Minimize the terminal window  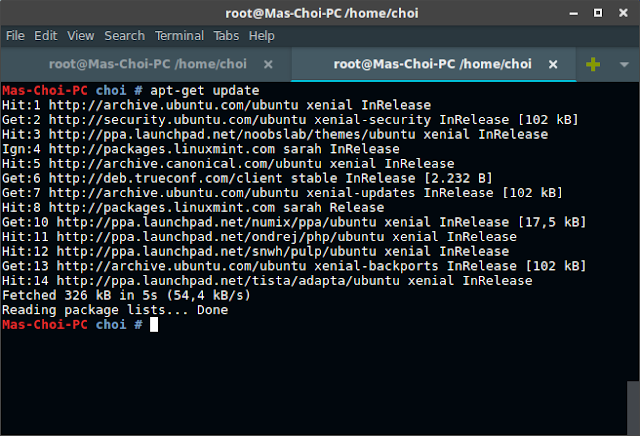tap(573, 13)
